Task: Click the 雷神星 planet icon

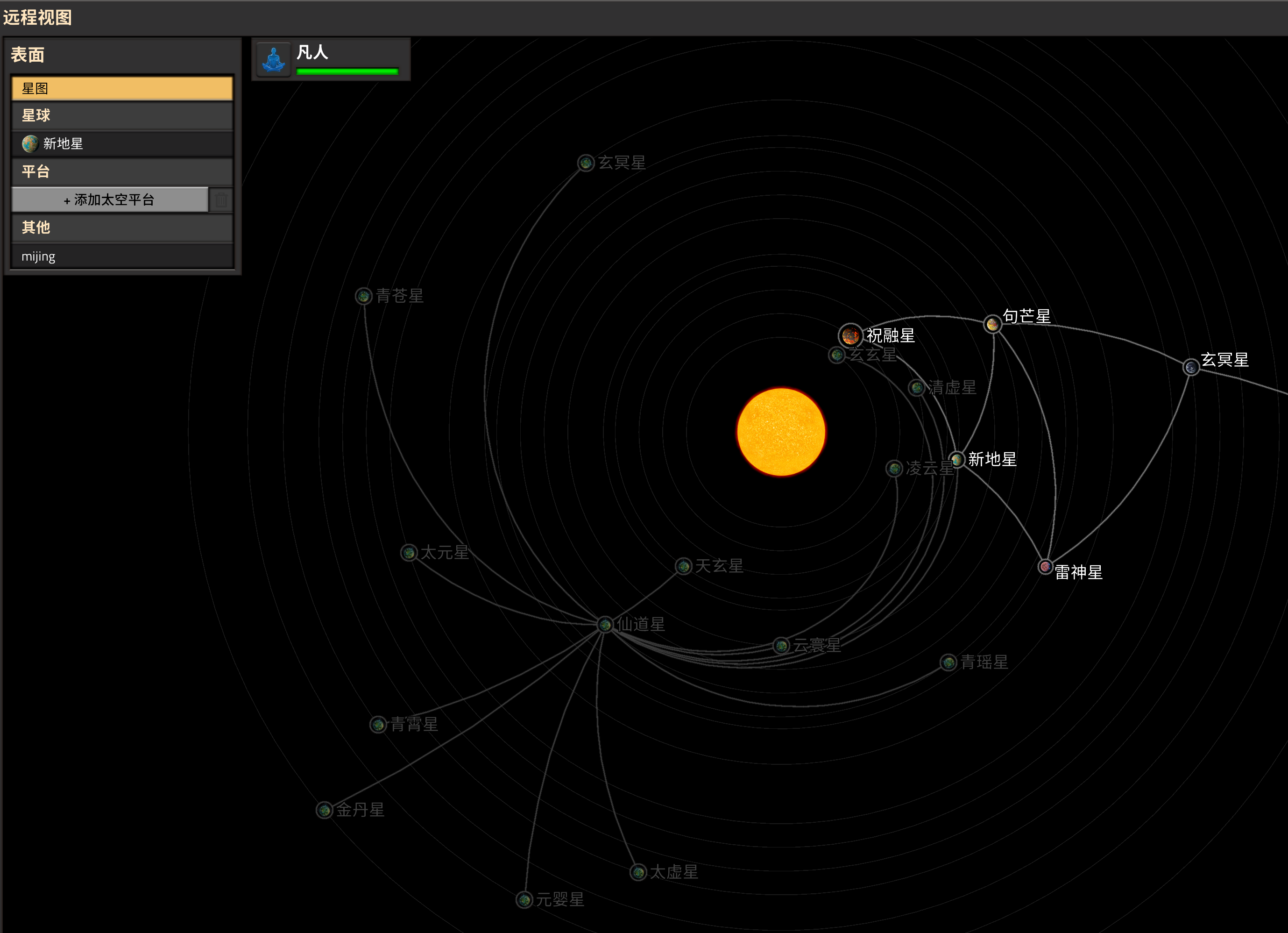Action: pos(1045,567)
